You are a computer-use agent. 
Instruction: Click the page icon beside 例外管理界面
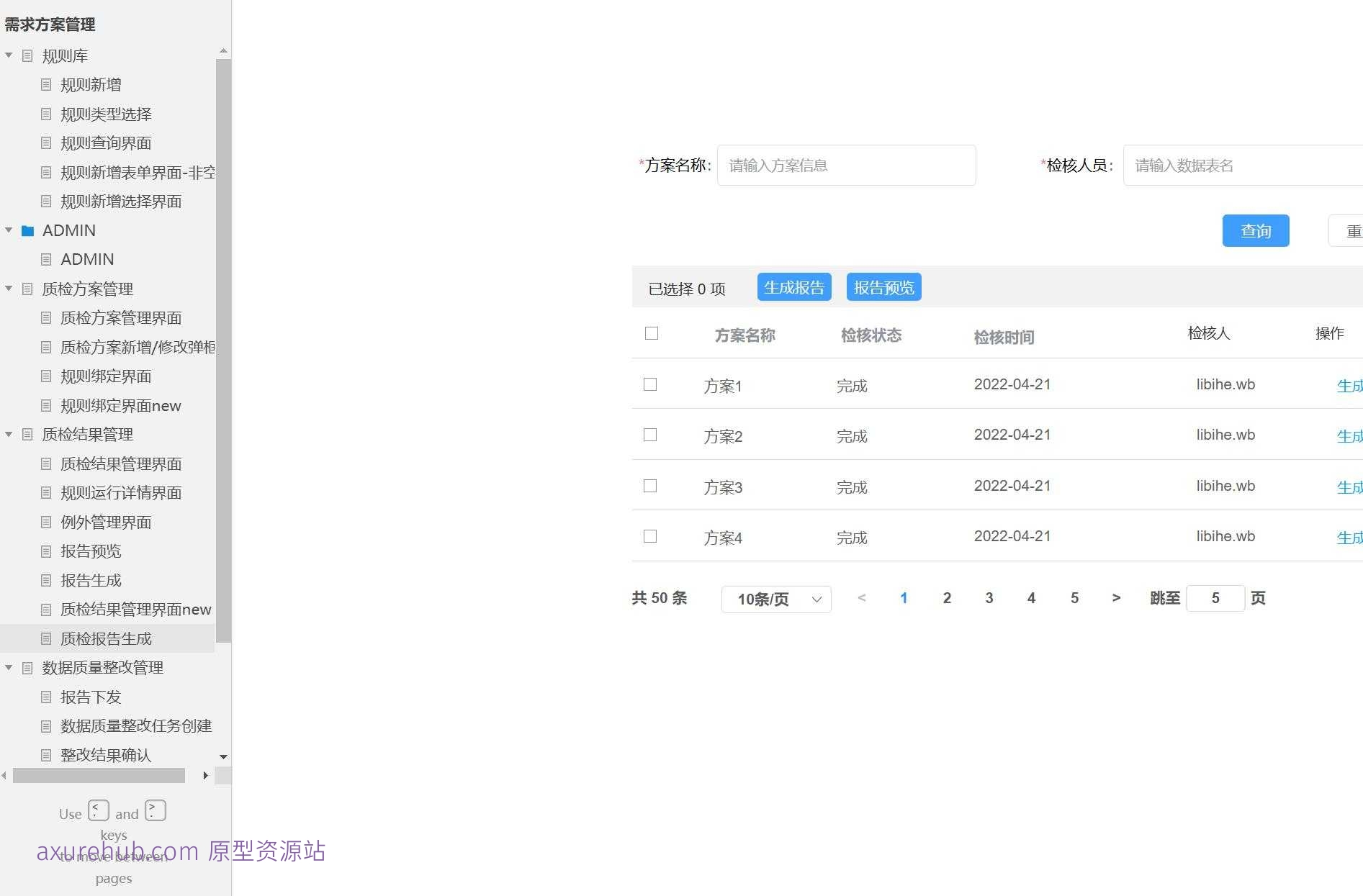(x=46, y=522)
